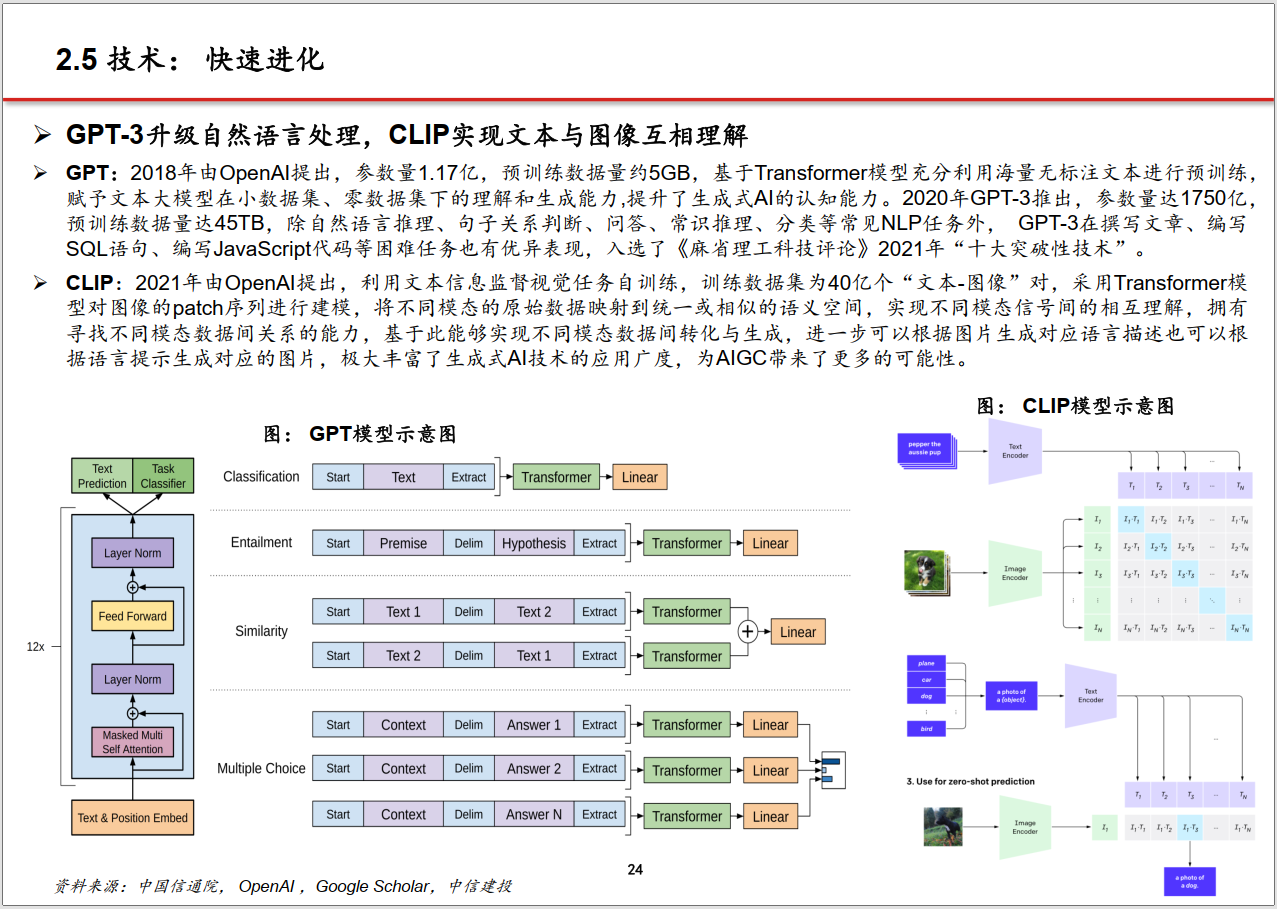This screenshot has width=1277, height=909.
Task: Click the stacked dog photo thumbnails
Action: [927, 574]
